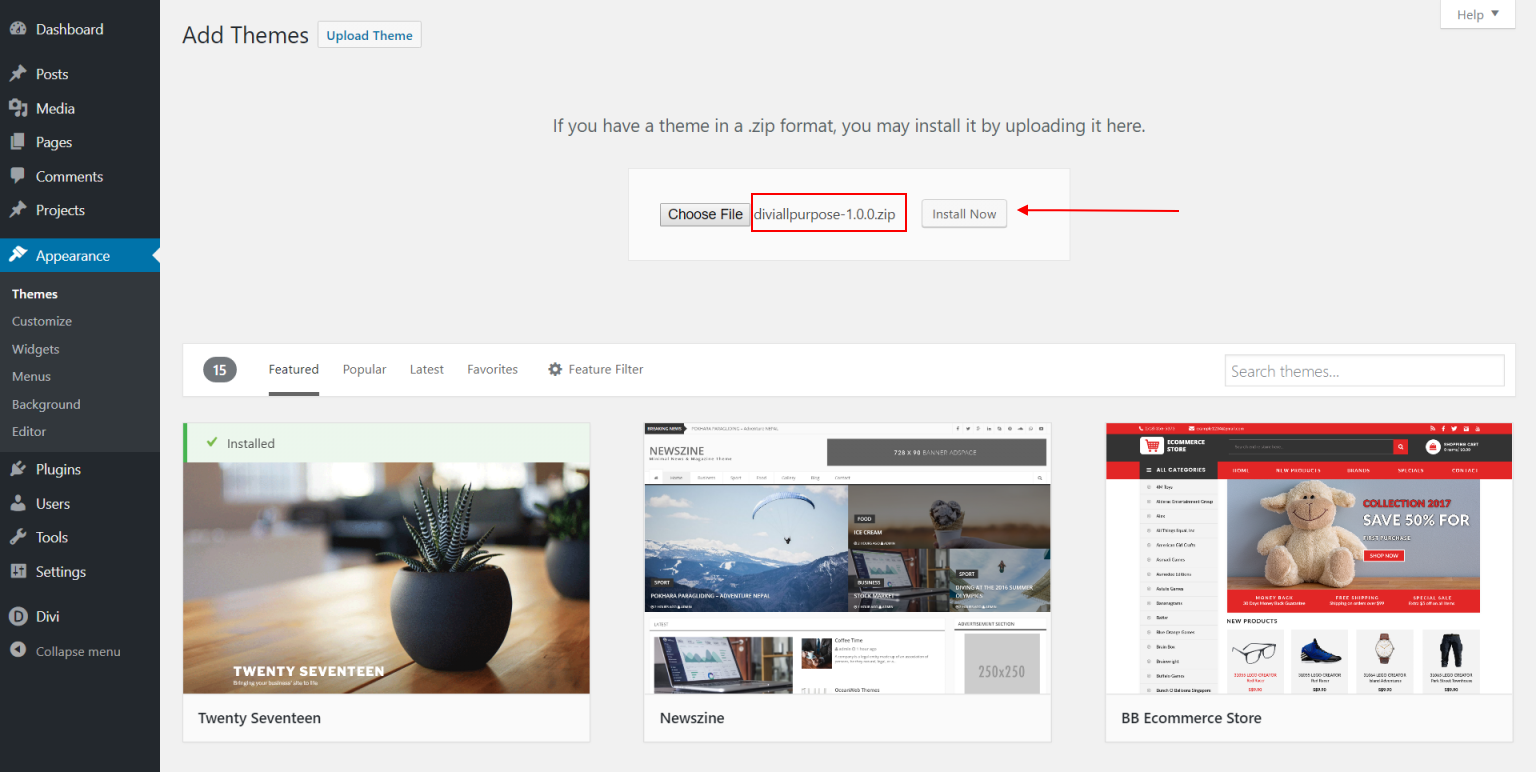The width and height of the screenshot is (1536, 772).
Task: Click the Plugins plug icon
Action: tap(18, 469)
